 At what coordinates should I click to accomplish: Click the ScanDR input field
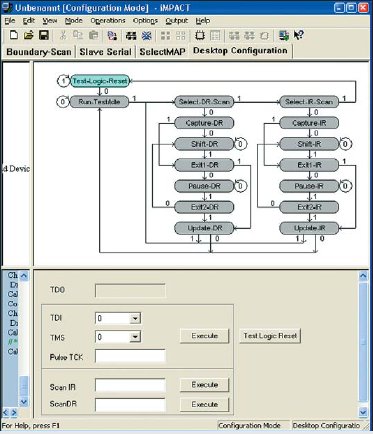[x=130, y=405]
